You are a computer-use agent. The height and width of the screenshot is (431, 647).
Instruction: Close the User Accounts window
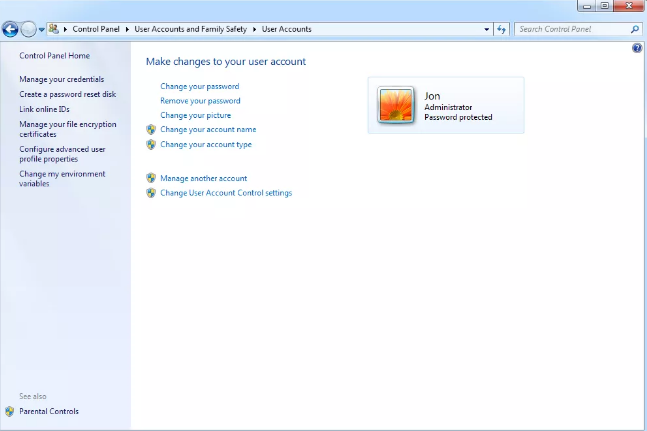(x=628, y=6)
